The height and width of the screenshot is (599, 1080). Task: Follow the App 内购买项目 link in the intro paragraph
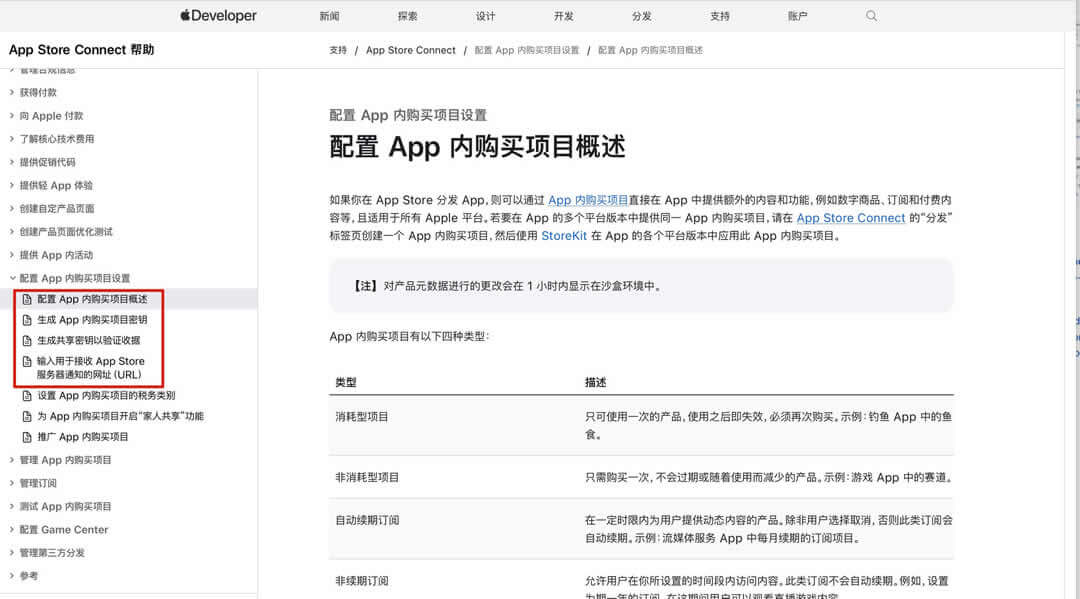click(588, 200)
